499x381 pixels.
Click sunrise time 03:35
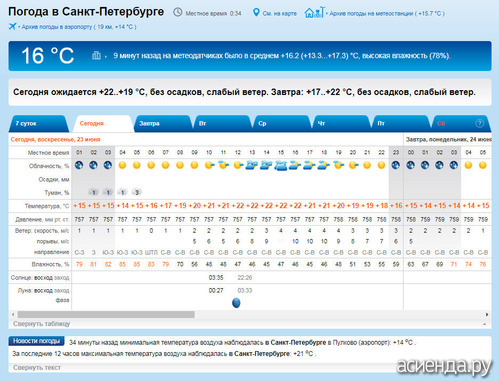(x=216, y=278)
